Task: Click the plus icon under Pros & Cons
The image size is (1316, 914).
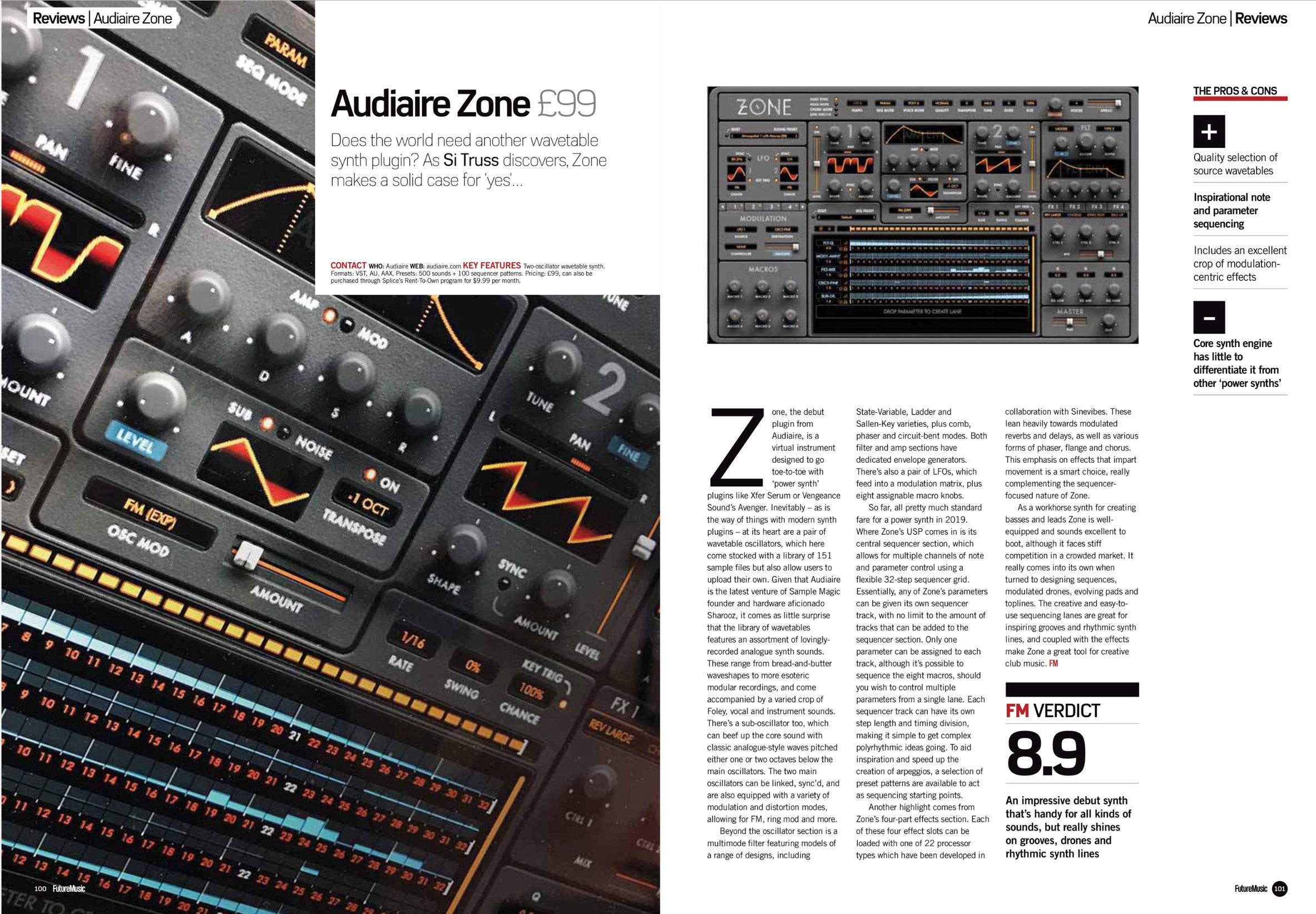Action: click(x=1209, y=132)
